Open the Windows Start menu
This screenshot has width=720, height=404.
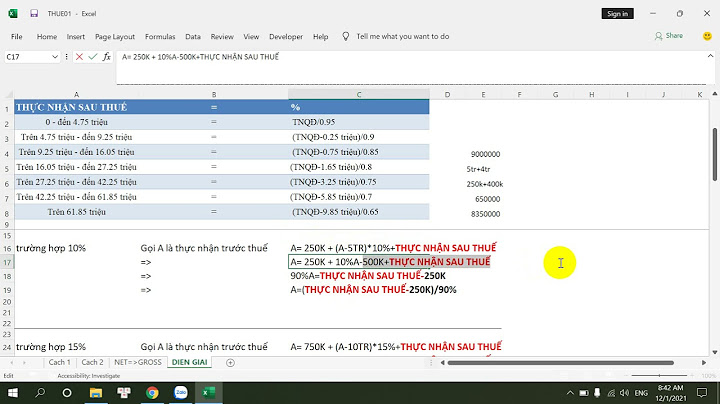click(13, 393)
